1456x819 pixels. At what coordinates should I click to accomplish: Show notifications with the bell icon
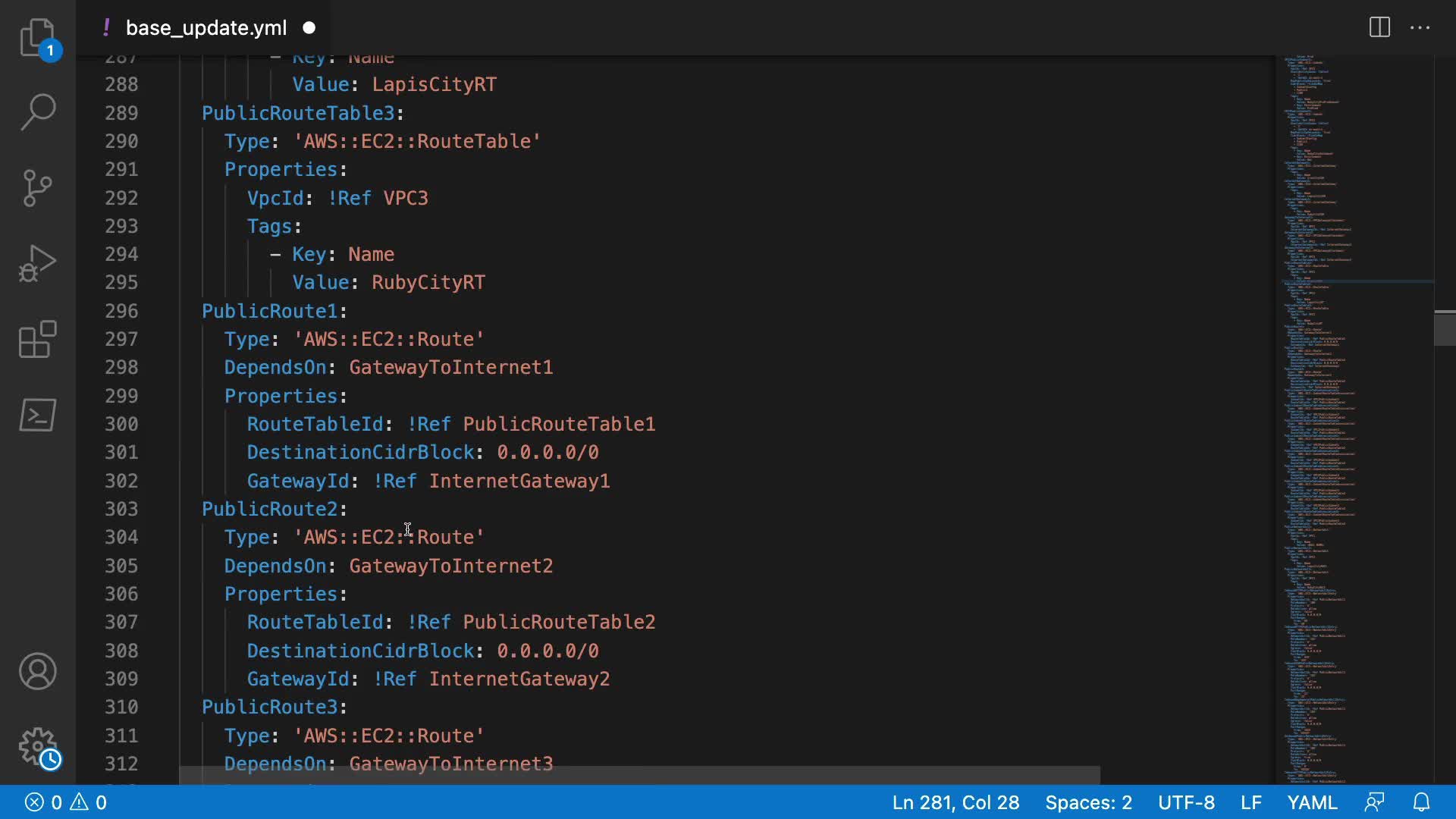click(x=1422, y=802)
